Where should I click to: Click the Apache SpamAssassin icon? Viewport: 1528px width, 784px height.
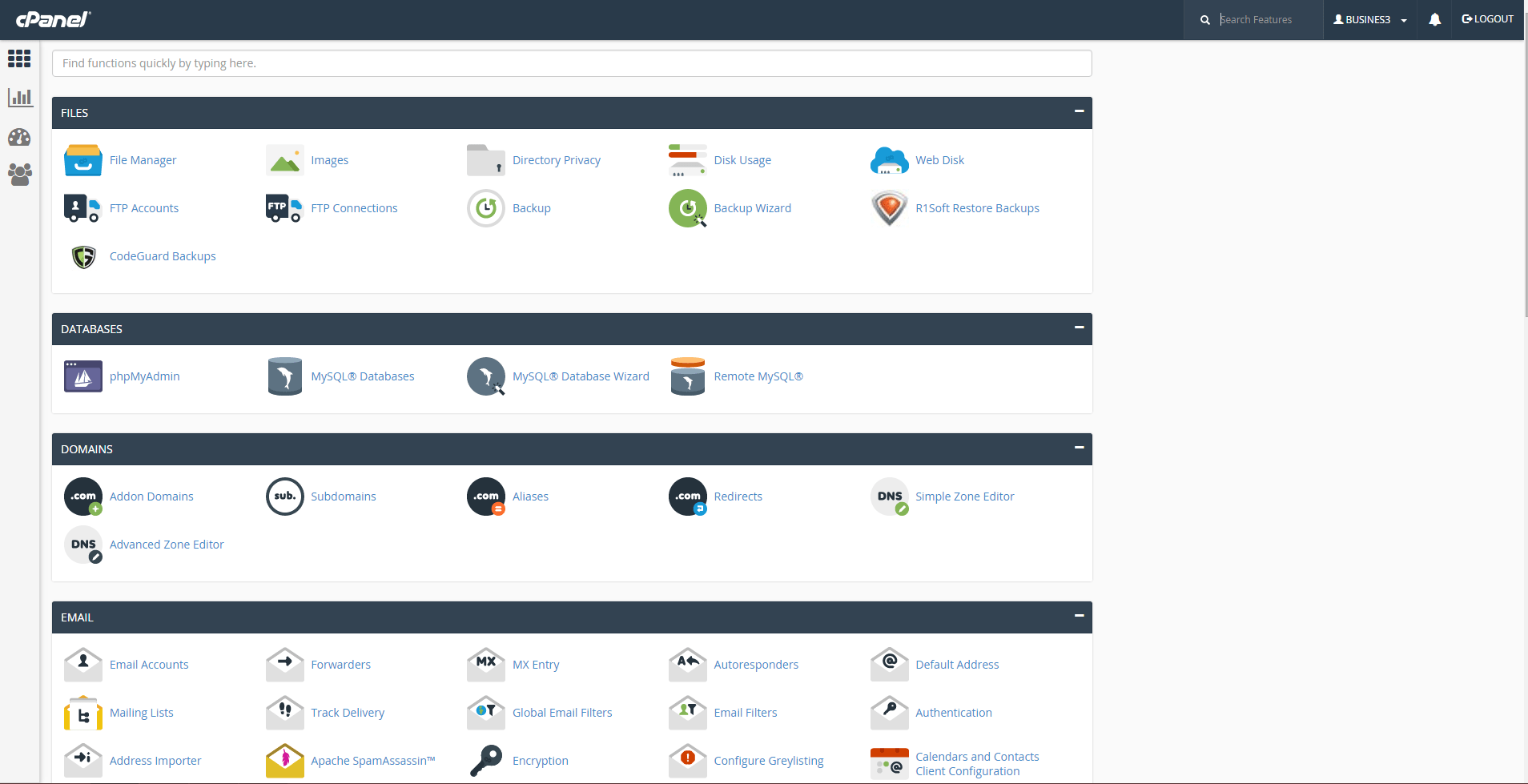[285, 761]
